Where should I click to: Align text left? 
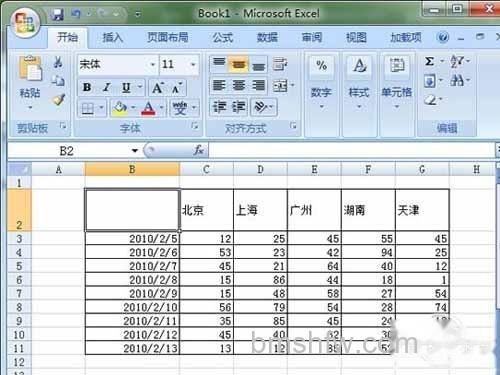(219, 86)
